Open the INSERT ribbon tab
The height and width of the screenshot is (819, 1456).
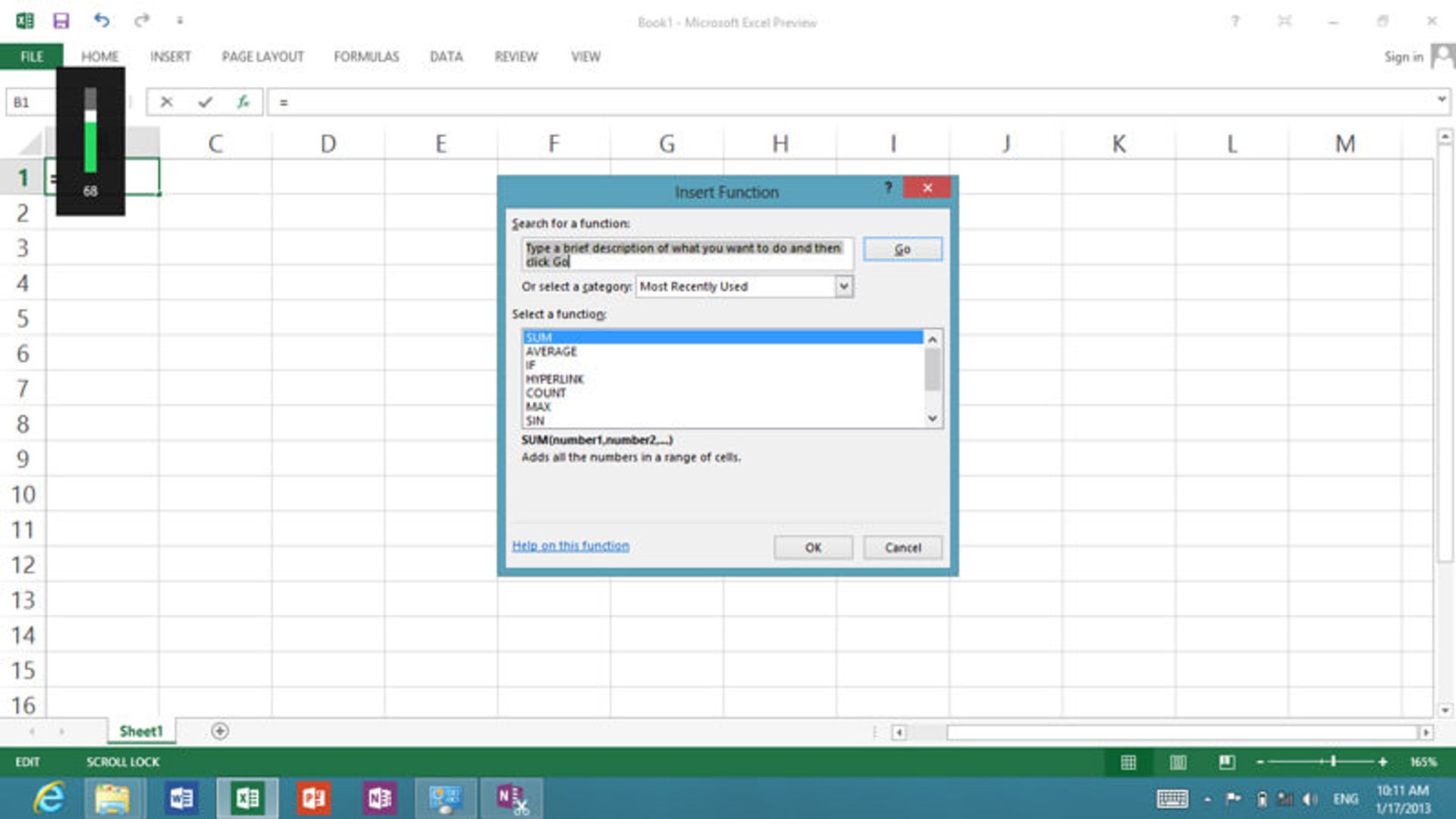click(171, 57)
